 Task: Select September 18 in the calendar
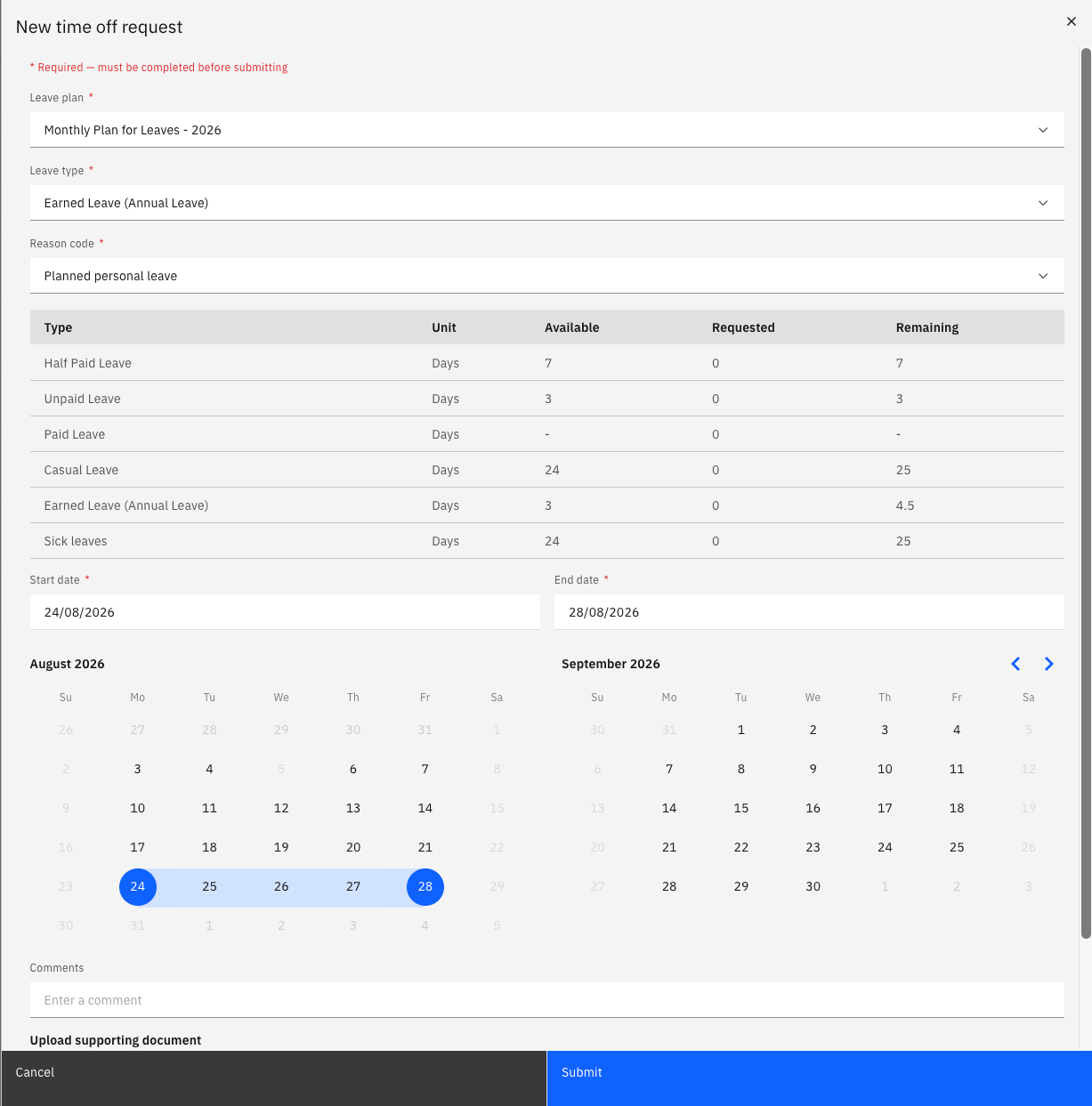click(x=957, y=809)
